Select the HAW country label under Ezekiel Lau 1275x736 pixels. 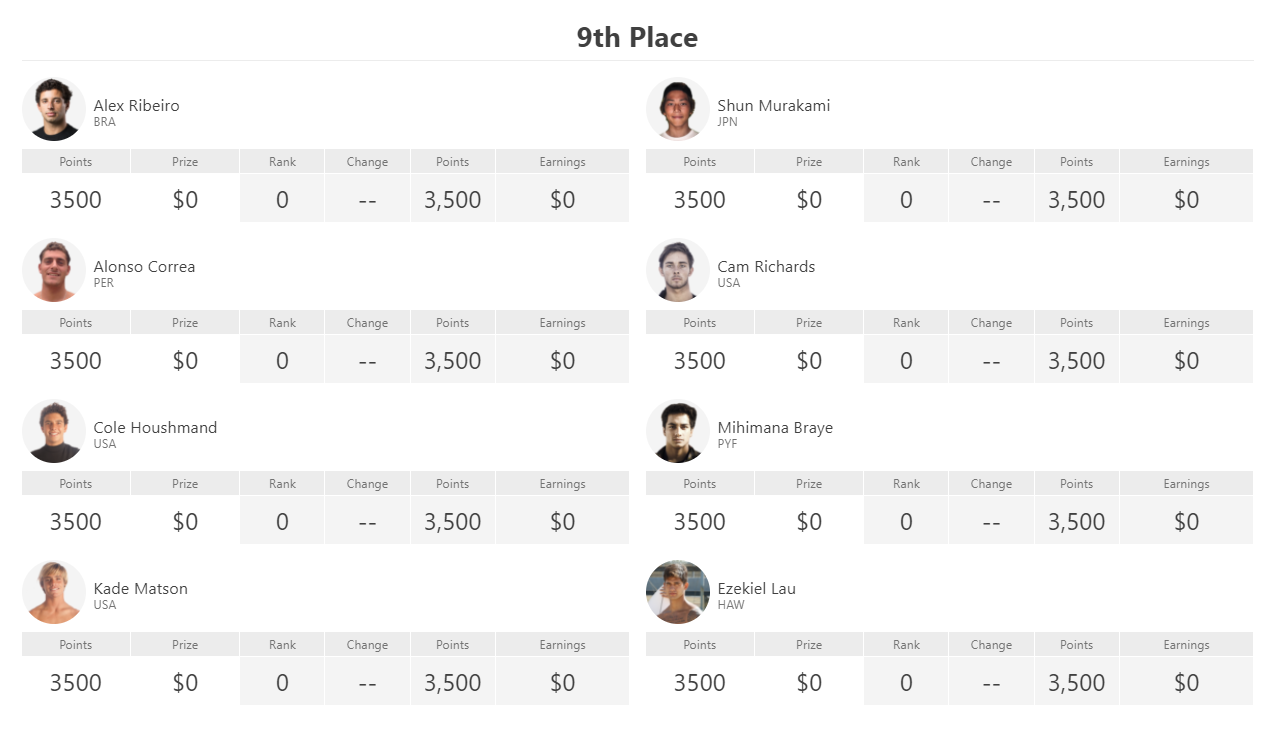[731, 605]
